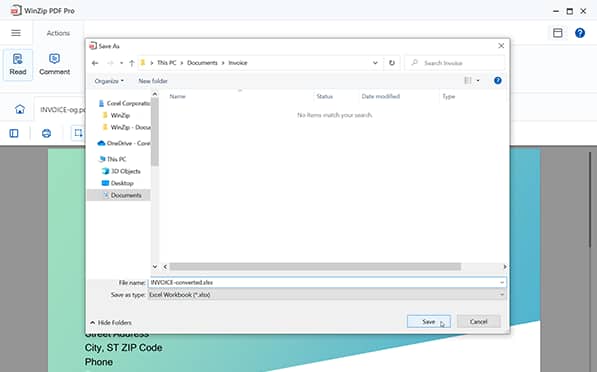This screenshot has width=597, height=372.
Task: Open the Actions tab
Action: (x=58, y=33)
